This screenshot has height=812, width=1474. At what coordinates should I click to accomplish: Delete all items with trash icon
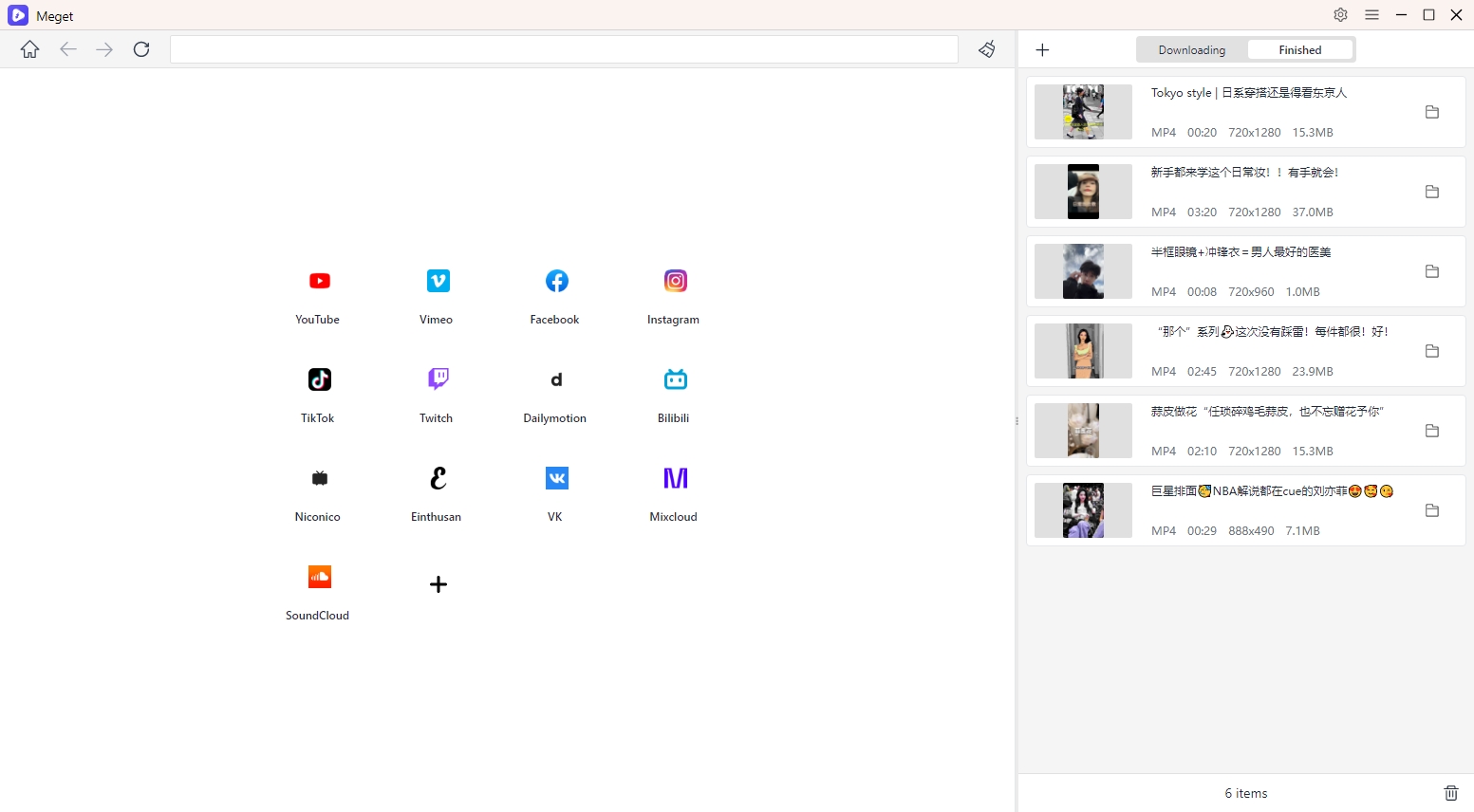click(1450, 793)
